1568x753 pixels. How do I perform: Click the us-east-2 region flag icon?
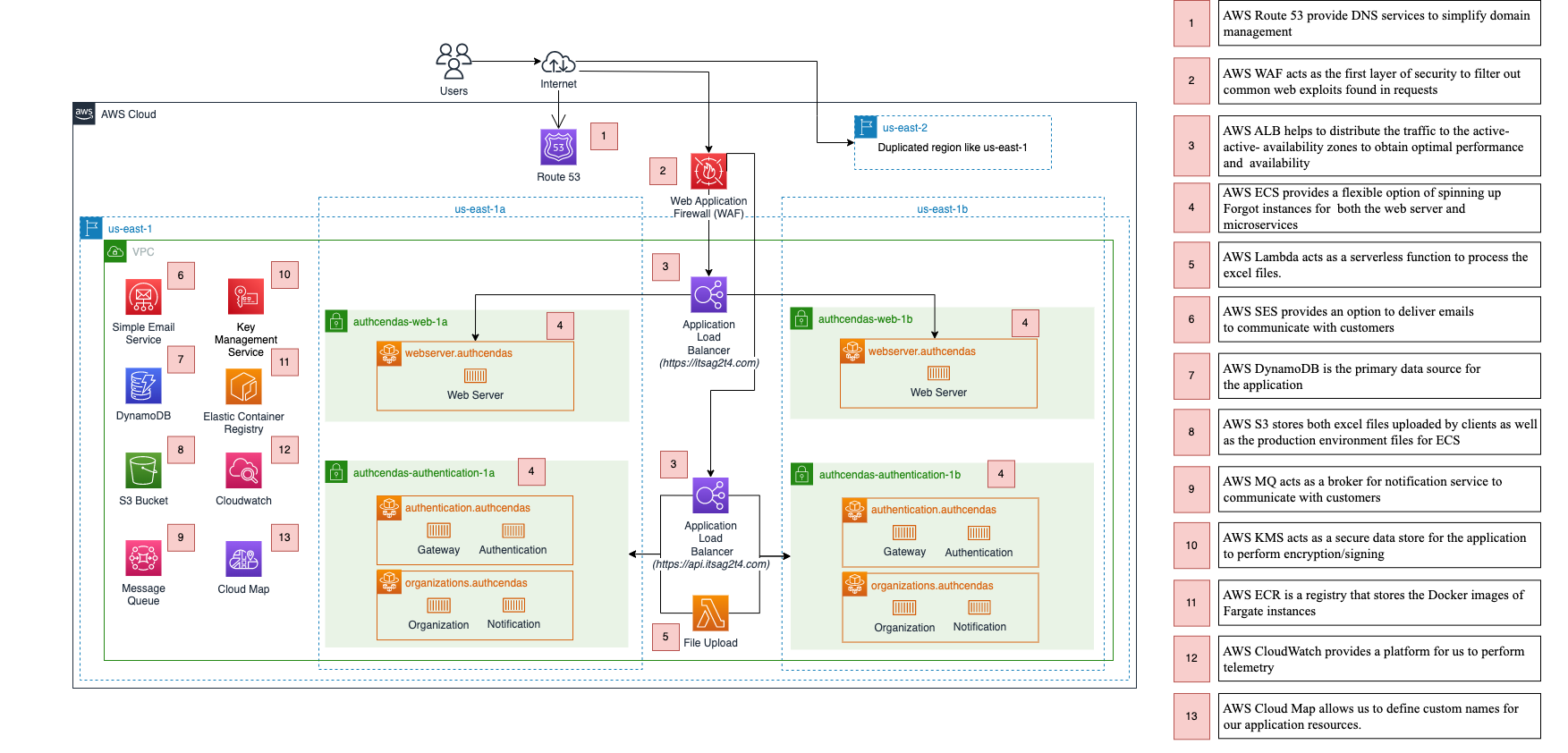(x=866, y=127)
